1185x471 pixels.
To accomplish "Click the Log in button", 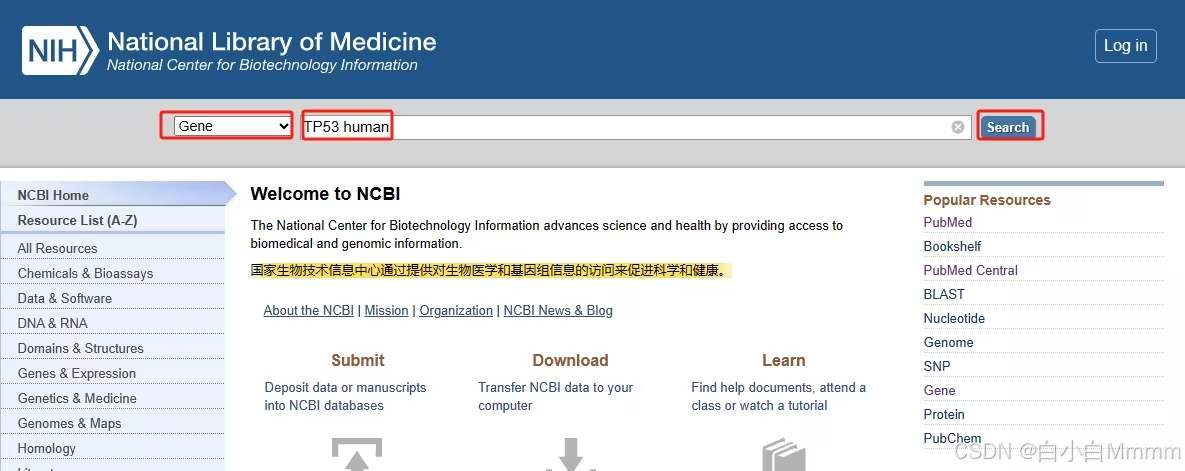I will [1125, 45].
